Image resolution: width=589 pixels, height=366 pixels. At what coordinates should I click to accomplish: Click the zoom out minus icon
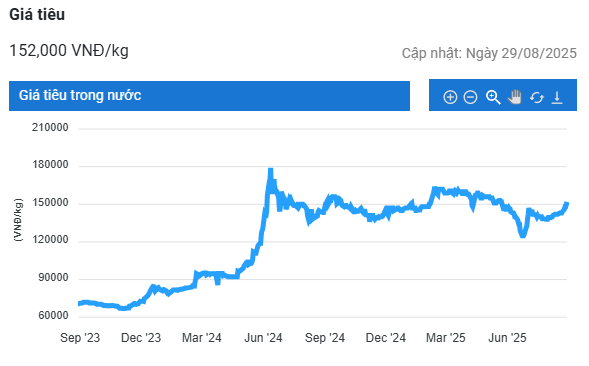[470, 97]
